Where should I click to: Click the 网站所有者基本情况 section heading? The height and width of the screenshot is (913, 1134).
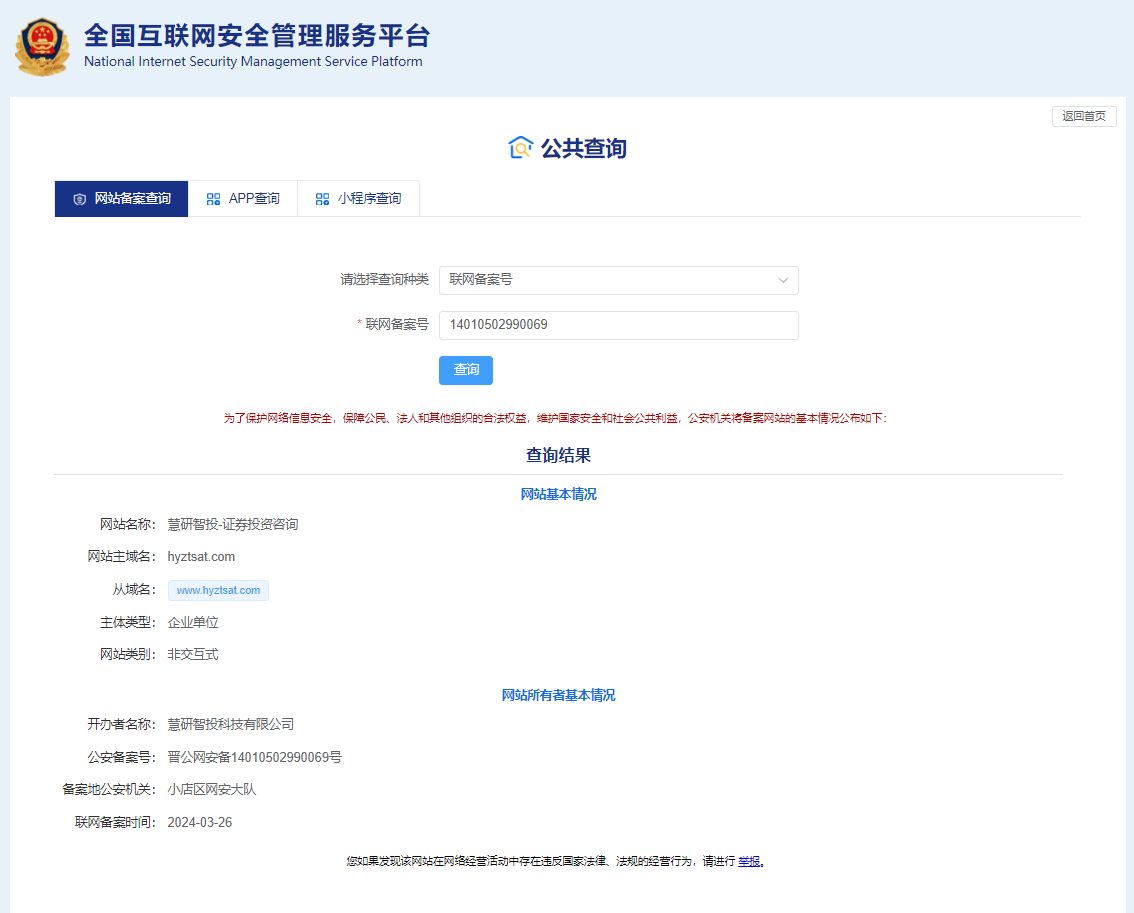(558, 695)
